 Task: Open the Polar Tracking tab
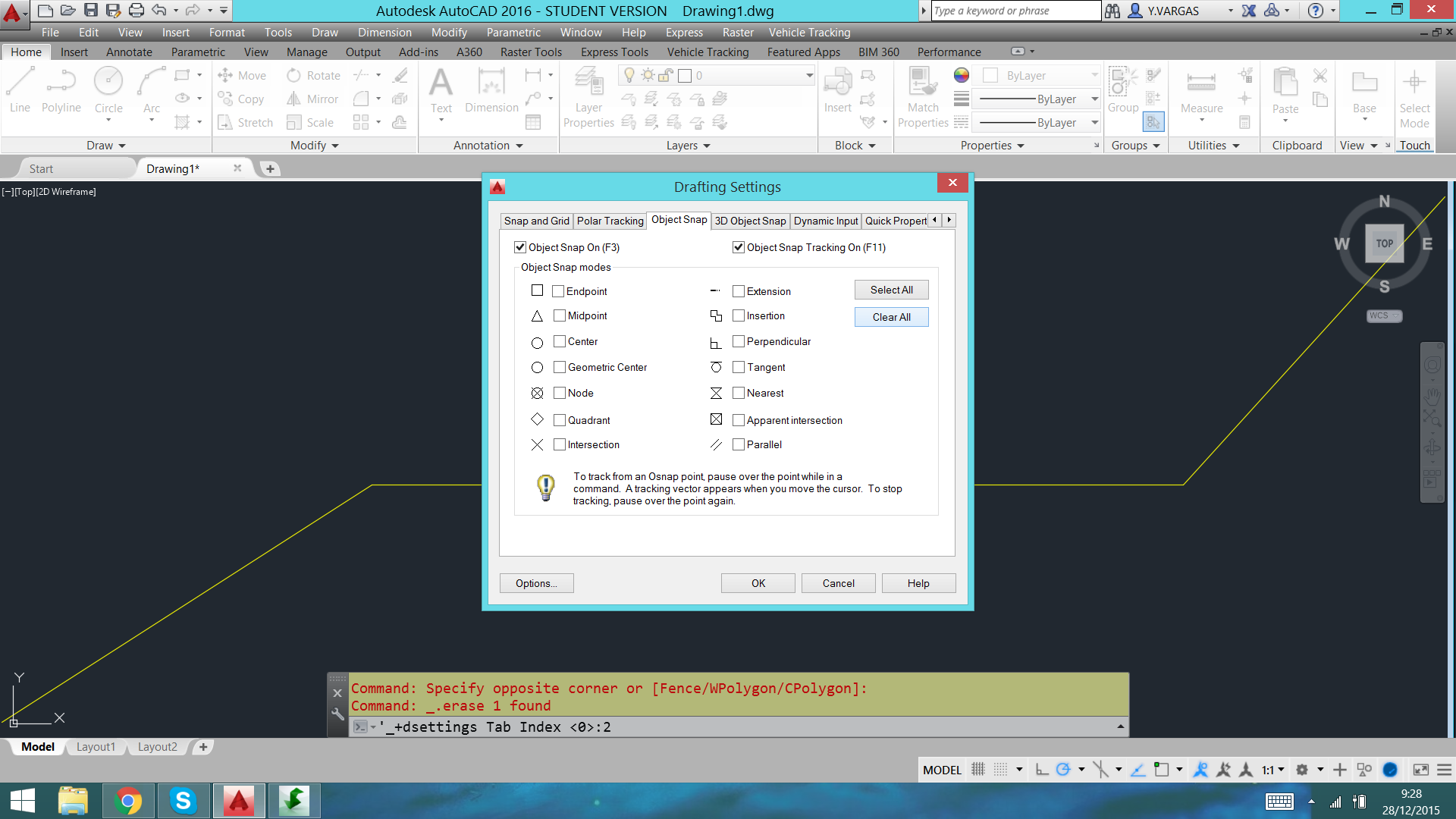[x=610, y=221]
